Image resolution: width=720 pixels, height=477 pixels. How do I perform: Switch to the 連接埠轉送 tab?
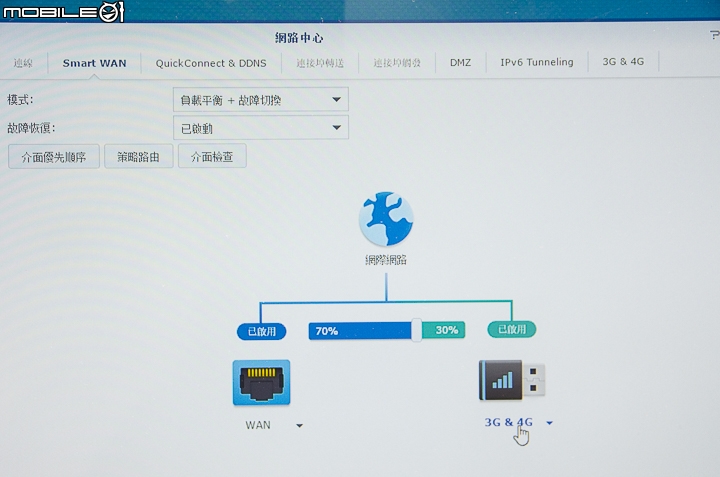[x=320, y=63]
